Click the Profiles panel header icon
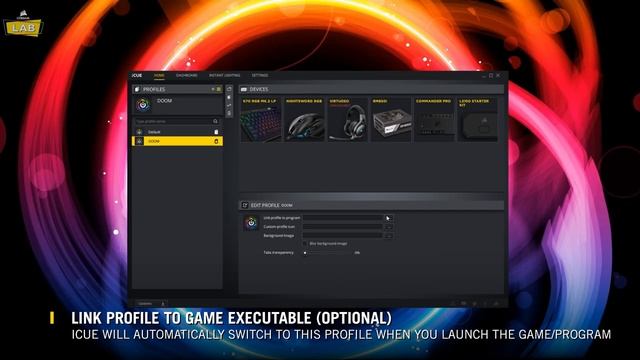This screenshot has width=640, height=360. click(137, 89)
